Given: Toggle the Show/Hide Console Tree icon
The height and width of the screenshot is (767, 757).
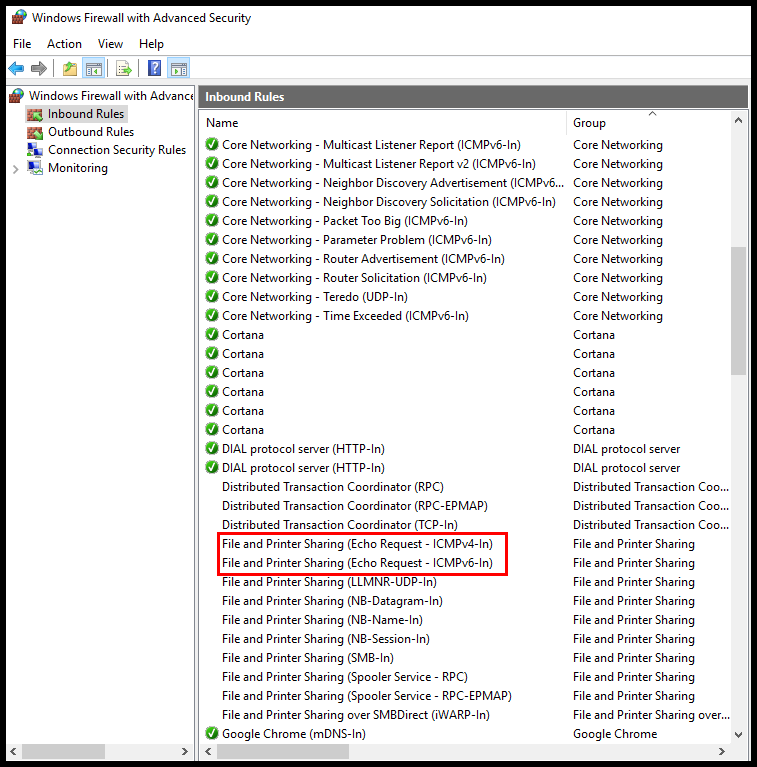Looking at the screenshot, I should 93,68.
